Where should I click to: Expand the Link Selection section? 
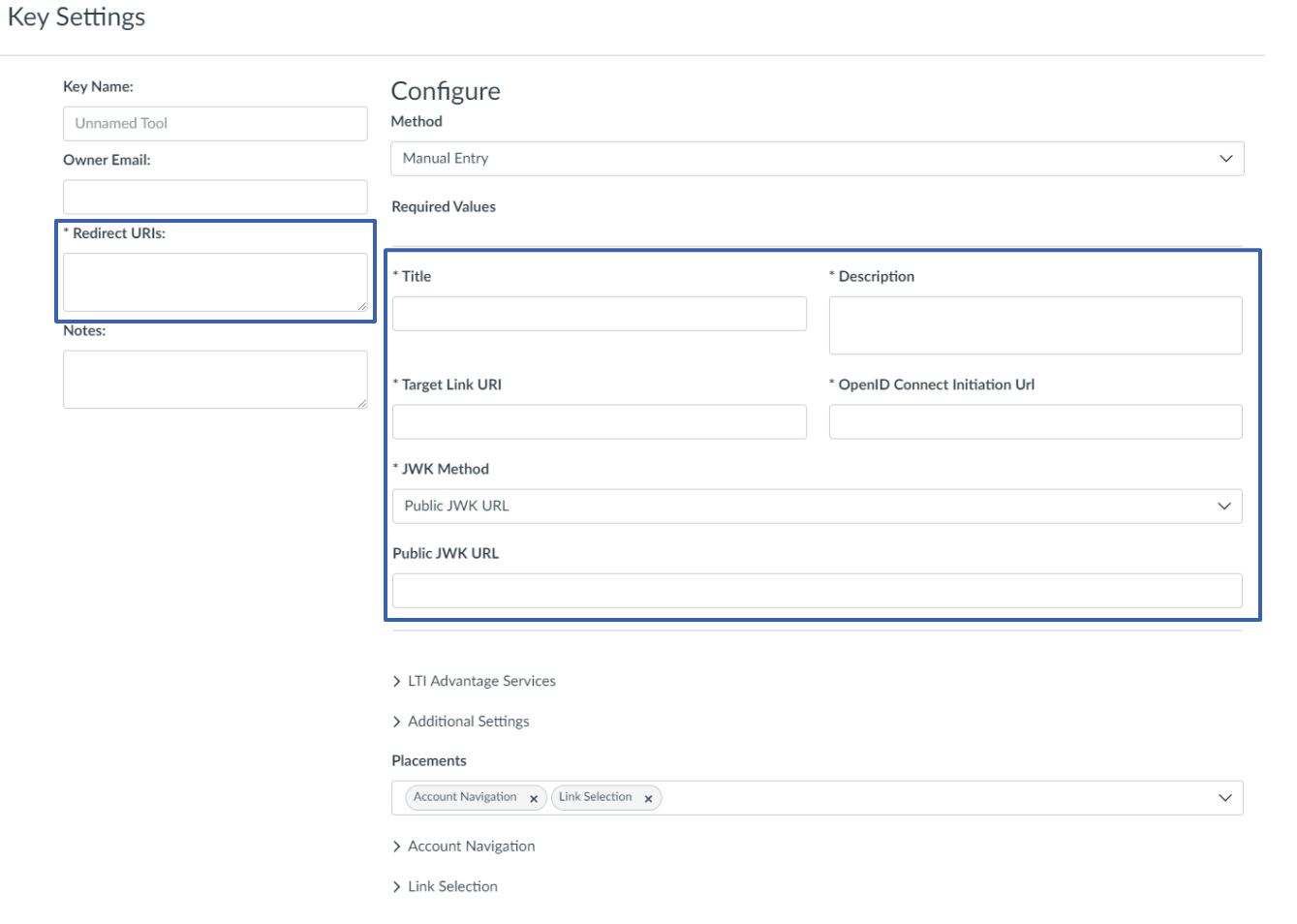tap(445, 886)
